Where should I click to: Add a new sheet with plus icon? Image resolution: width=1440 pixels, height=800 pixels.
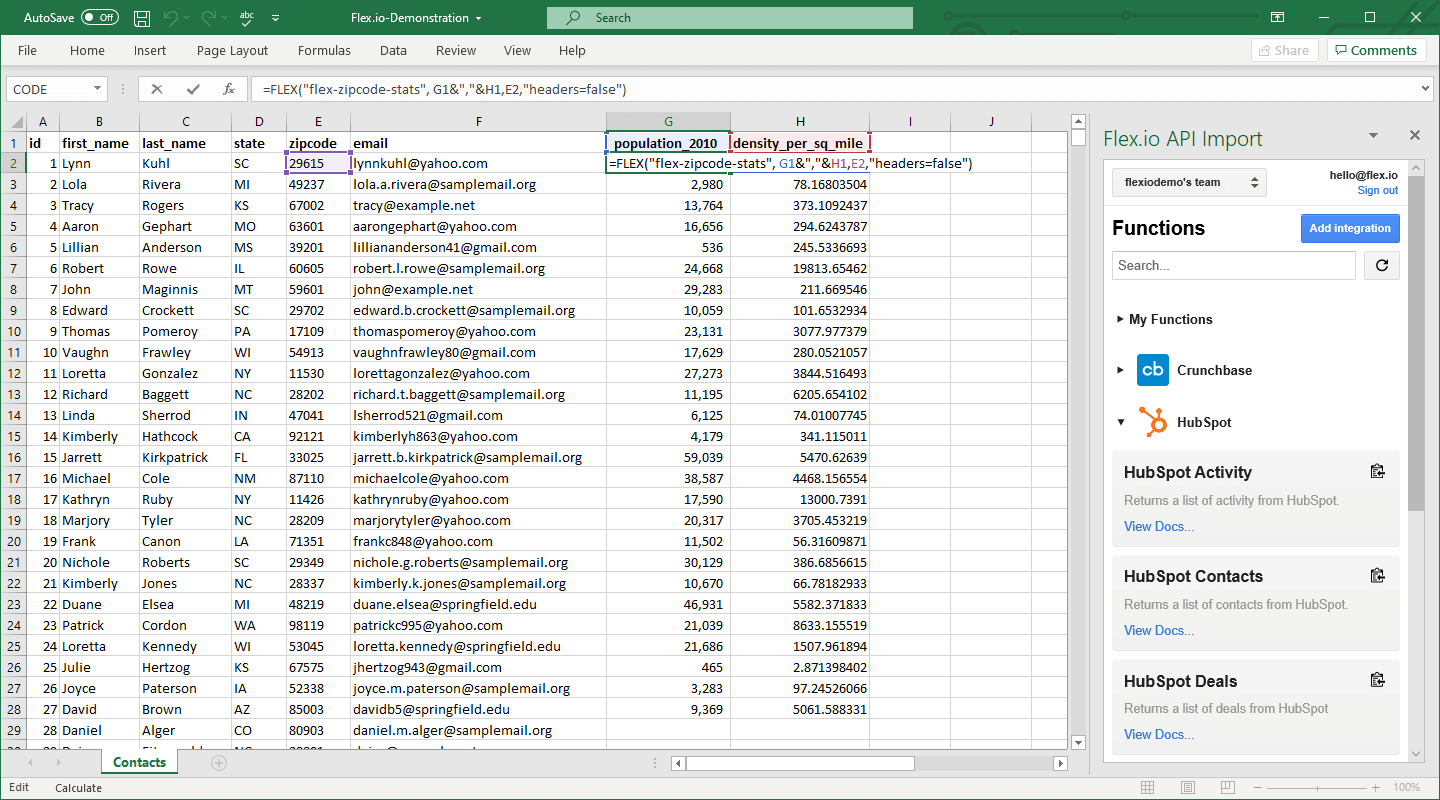(219, 763)
